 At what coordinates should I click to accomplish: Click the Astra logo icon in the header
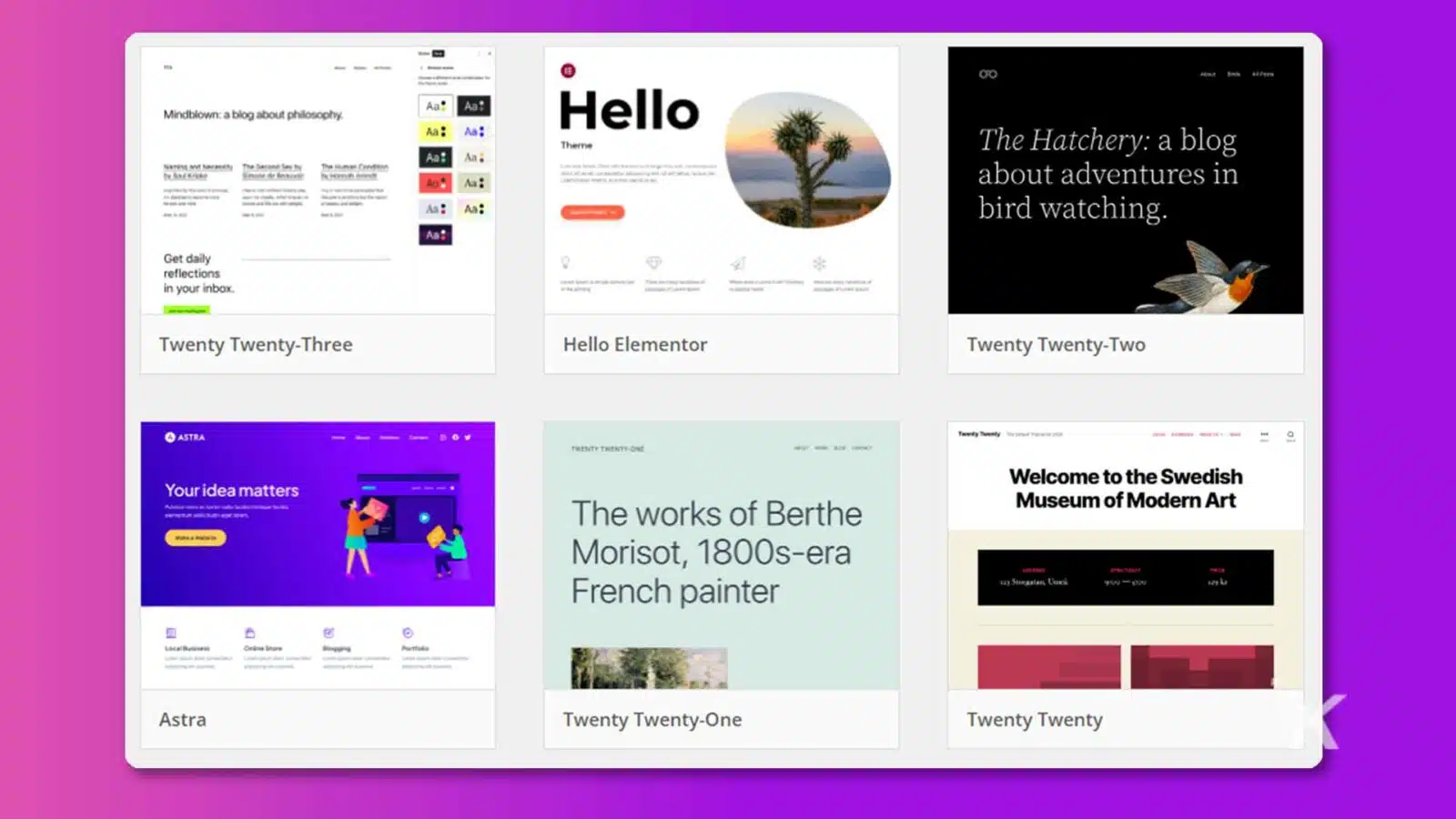(169, 438)
